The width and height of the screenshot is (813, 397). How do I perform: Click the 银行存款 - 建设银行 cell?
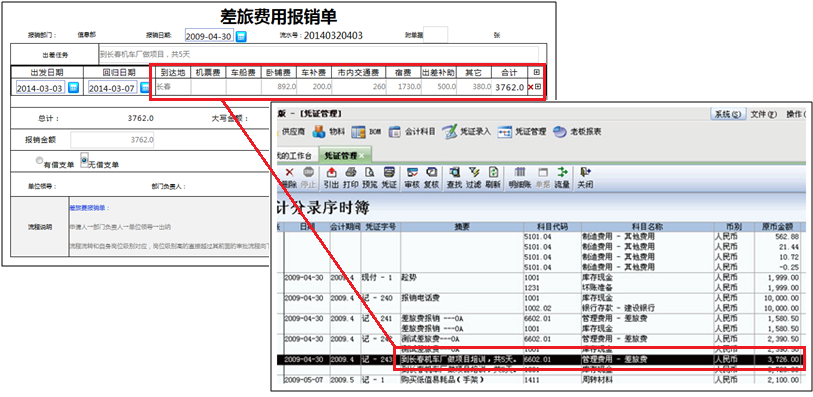(618, 308)
